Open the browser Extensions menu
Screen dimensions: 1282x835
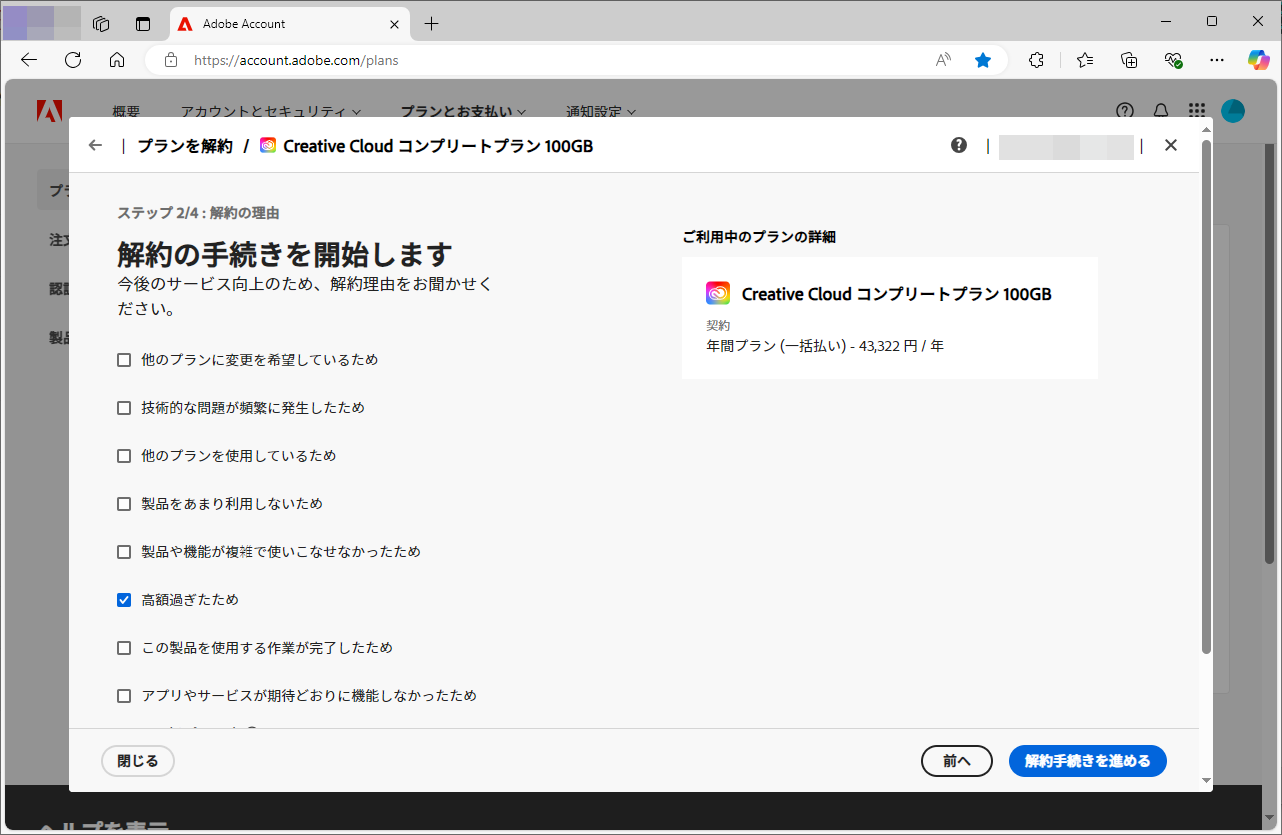1037,60
